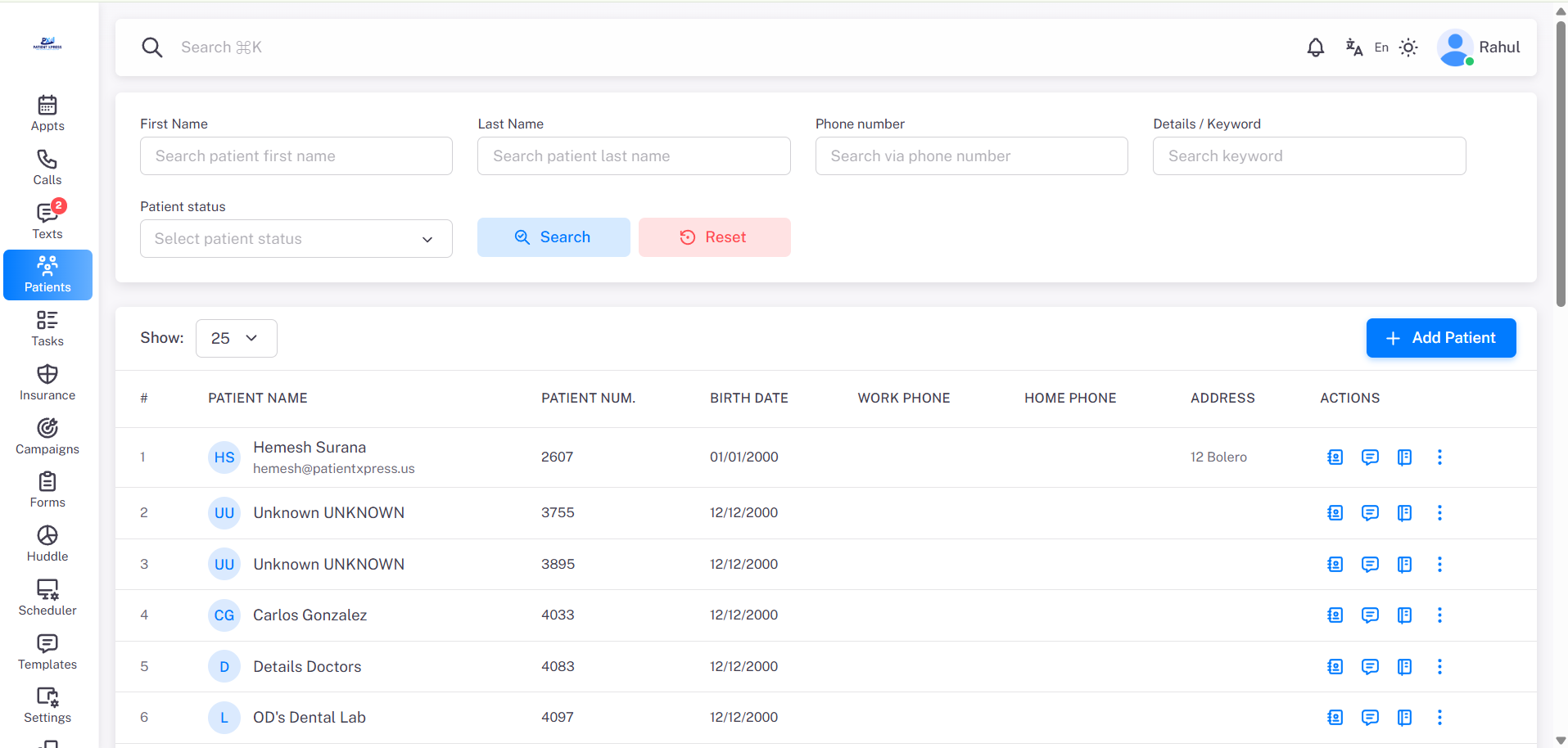Image resolution: width=1568 pixels, height=748 pixels.
Task: Open Texts from the sidebar
Action: click(47, 220)
